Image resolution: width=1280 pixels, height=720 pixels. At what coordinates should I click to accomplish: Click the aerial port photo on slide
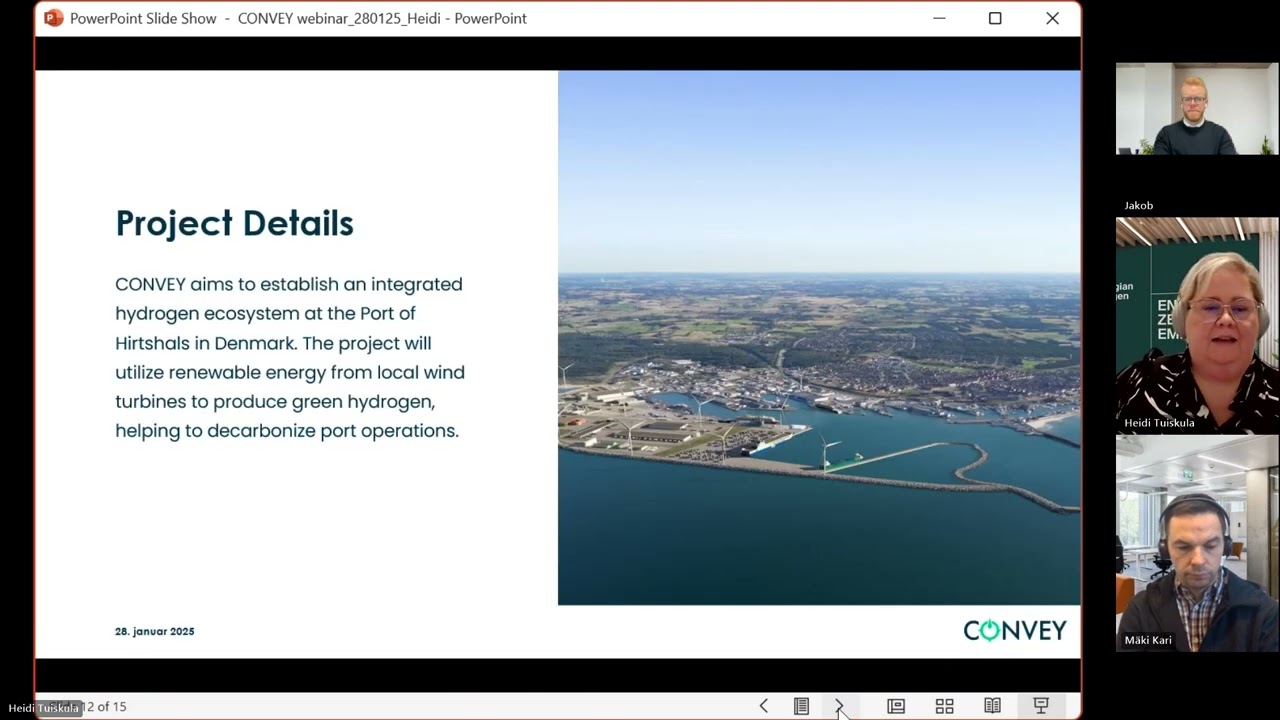pyautogui.click(x=819, y=338)
